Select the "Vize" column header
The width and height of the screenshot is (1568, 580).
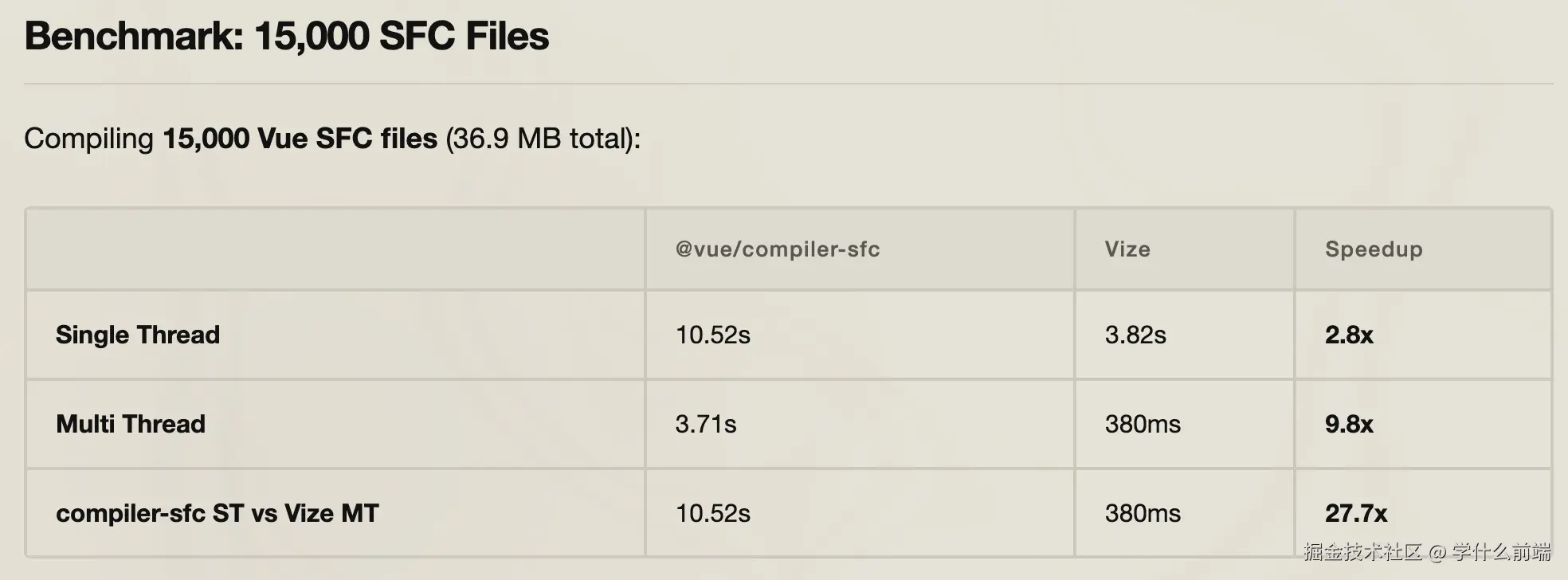click(1127, 249)
